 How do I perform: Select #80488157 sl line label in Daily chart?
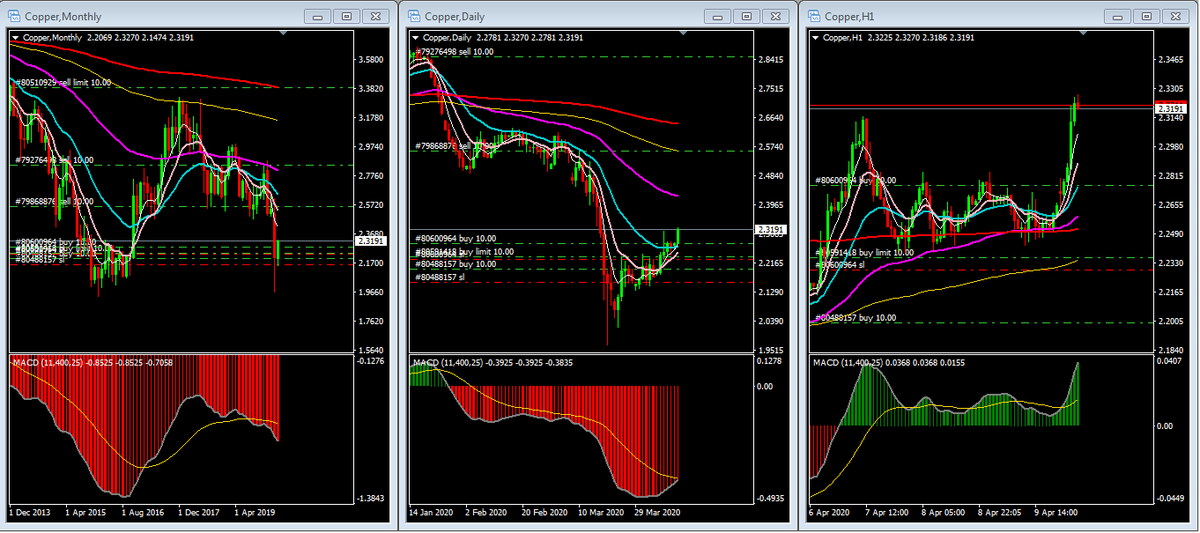coord(441,276)
